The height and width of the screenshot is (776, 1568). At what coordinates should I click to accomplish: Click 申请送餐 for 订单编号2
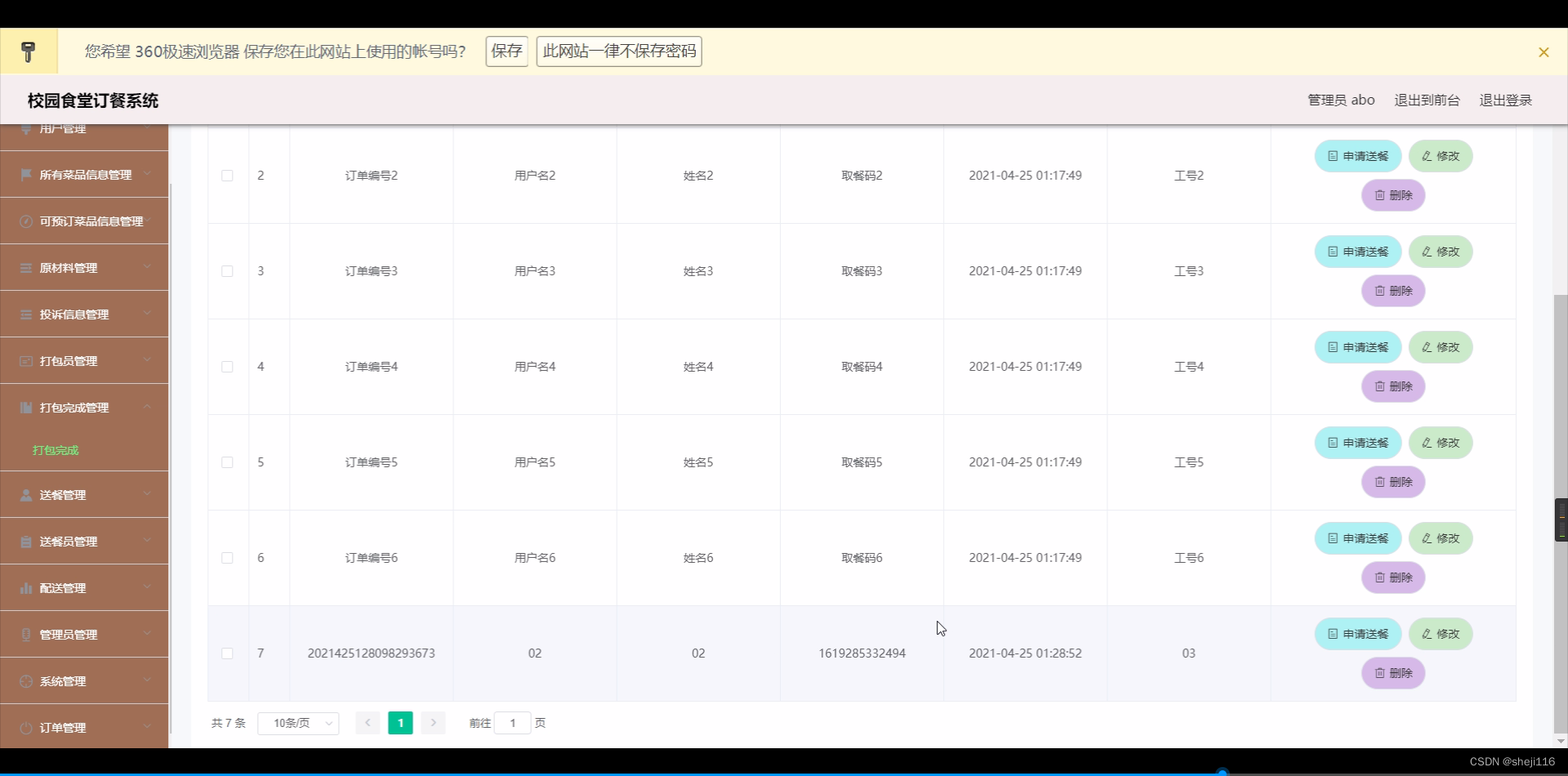click(1357, 155)
